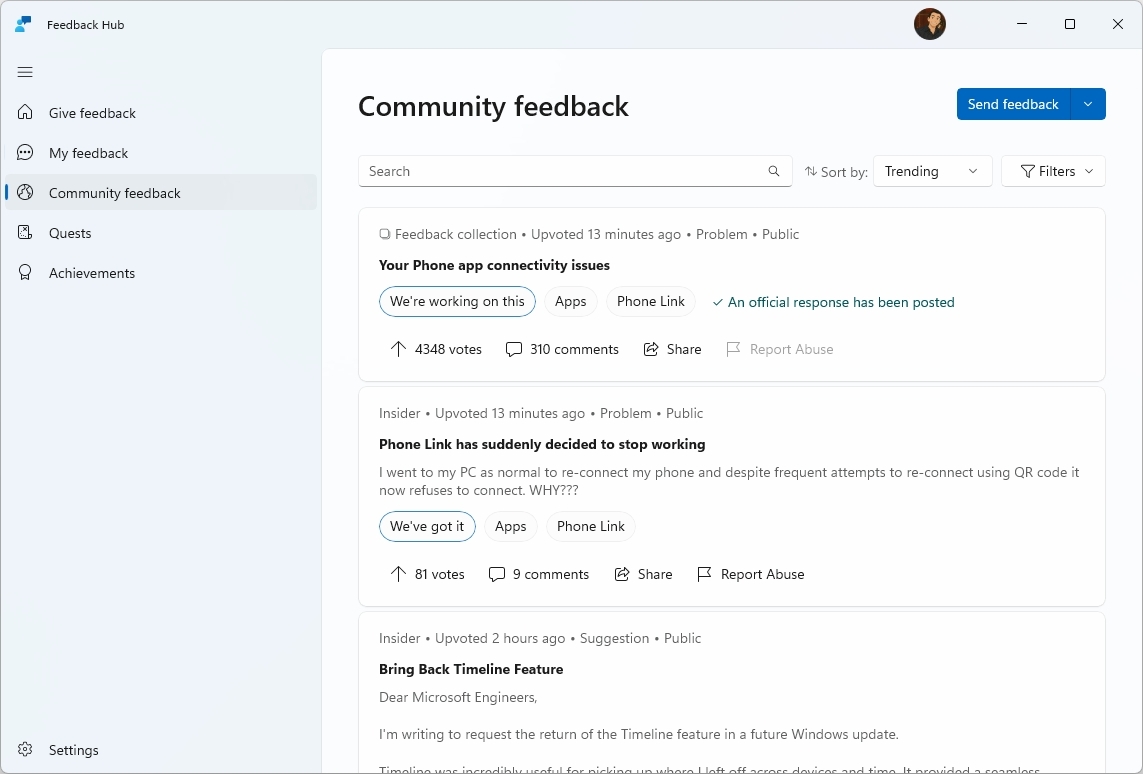
Task: Open your account profile picture
Action: [x=930, y=24]
